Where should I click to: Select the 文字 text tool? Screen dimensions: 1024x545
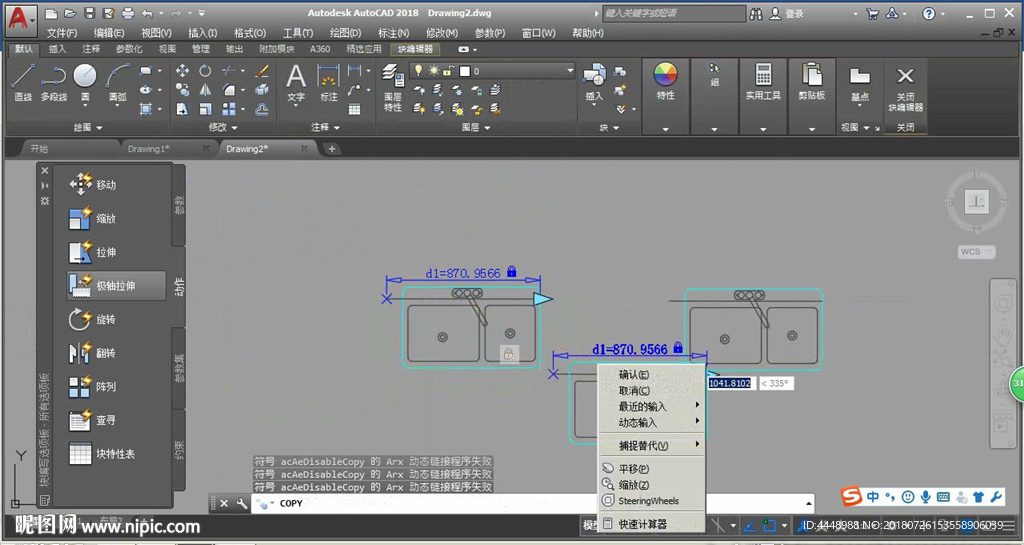coord(296,82)
